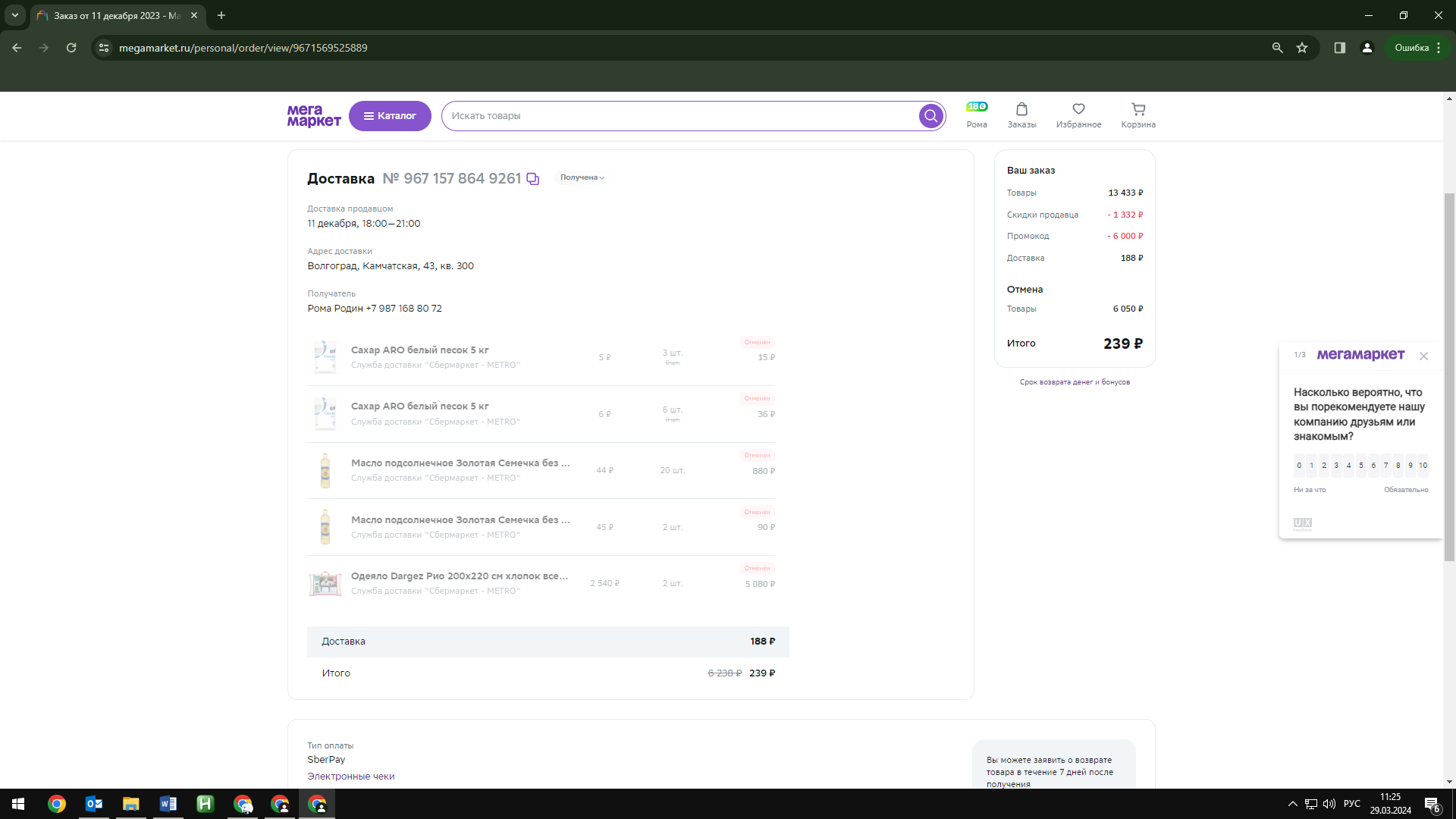Select rating 0 in the survey
The width and height of the screenshot is (1456, 819).
pos(1299,466)
